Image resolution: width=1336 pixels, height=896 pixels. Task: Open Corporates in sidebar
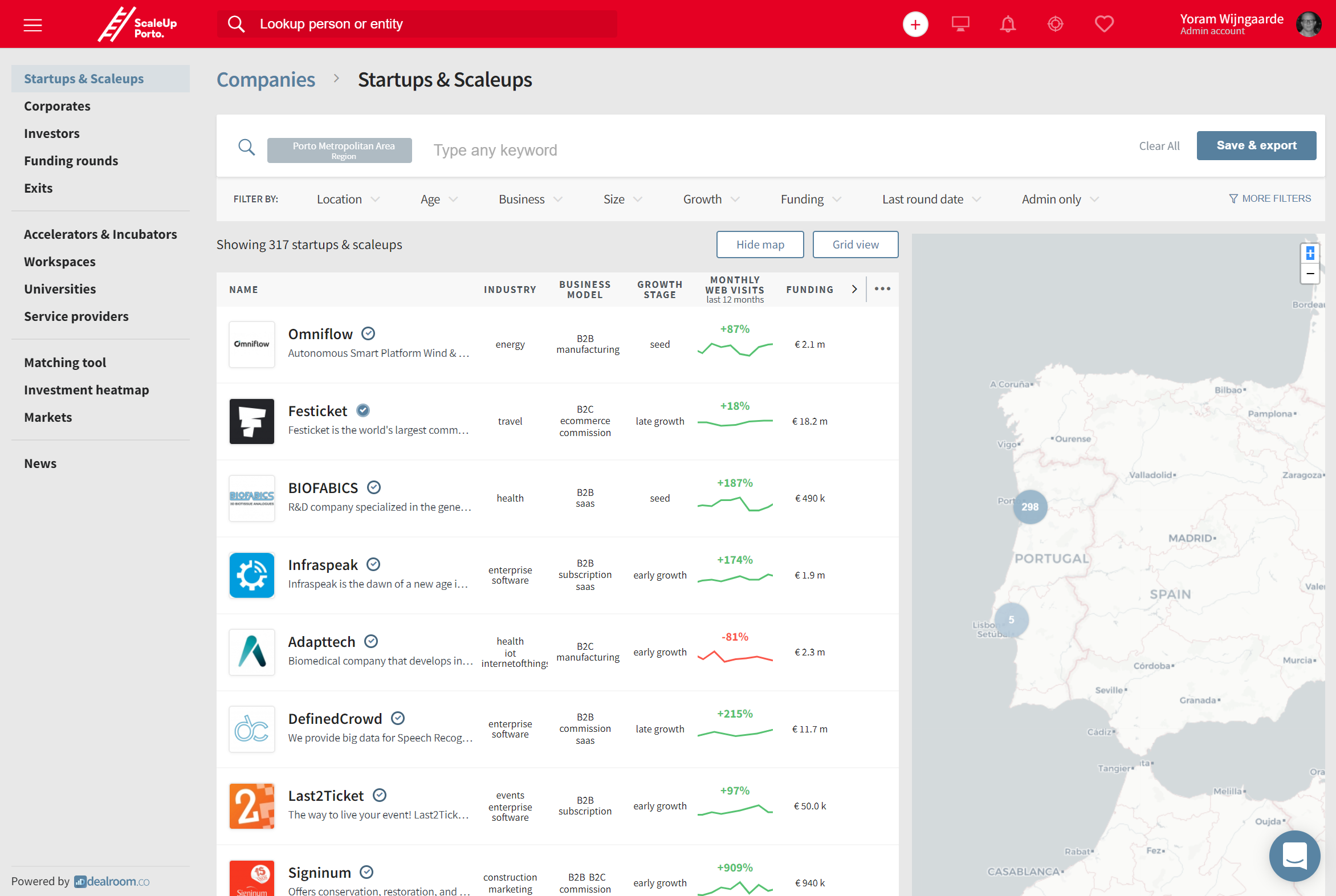[x=57, y=105]
